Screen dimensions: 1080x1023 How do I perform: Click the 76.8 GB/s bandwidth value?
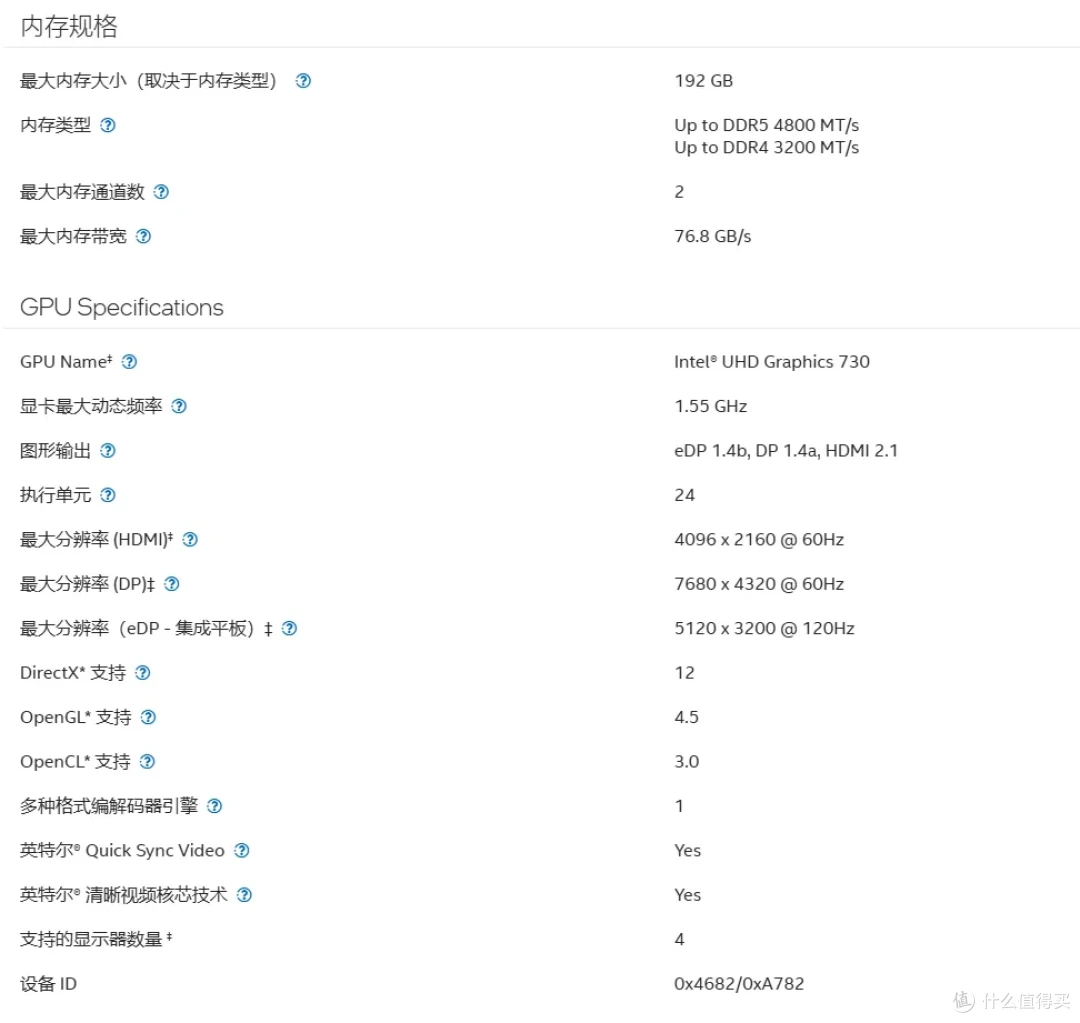point(712,236)
